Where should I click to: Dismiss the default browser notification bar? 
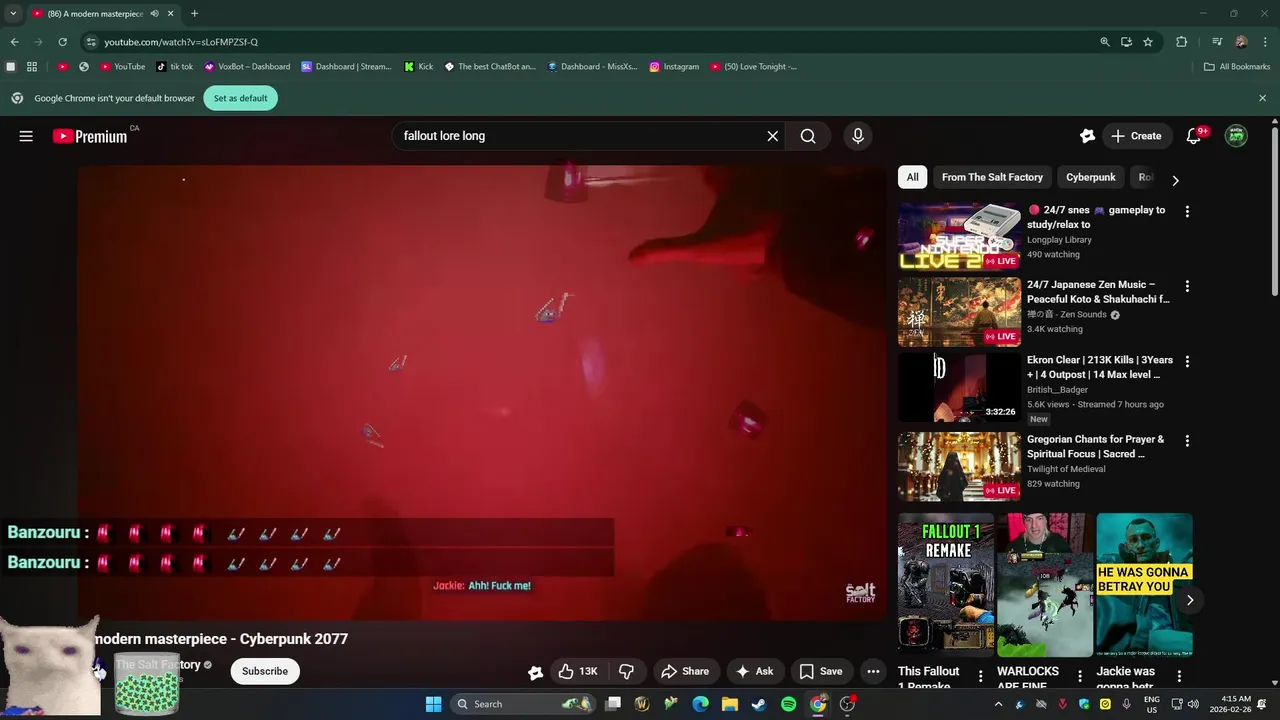pyautogui.click(x=1262, y=98)
